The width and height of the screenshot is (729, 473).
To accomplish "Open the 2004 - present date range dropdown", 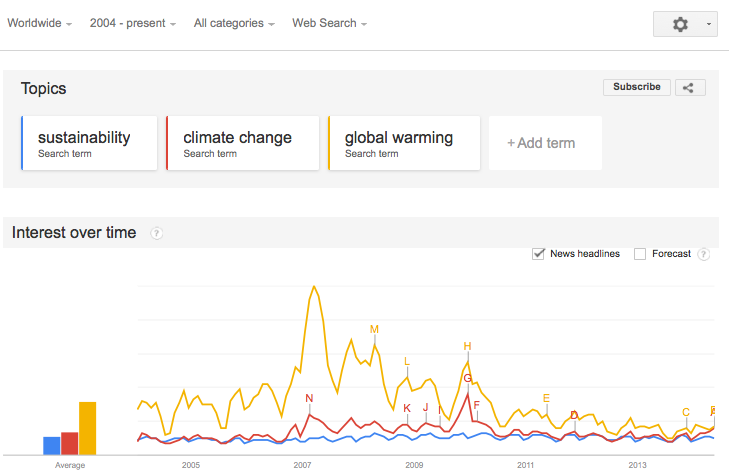I will tap(133, 23).
